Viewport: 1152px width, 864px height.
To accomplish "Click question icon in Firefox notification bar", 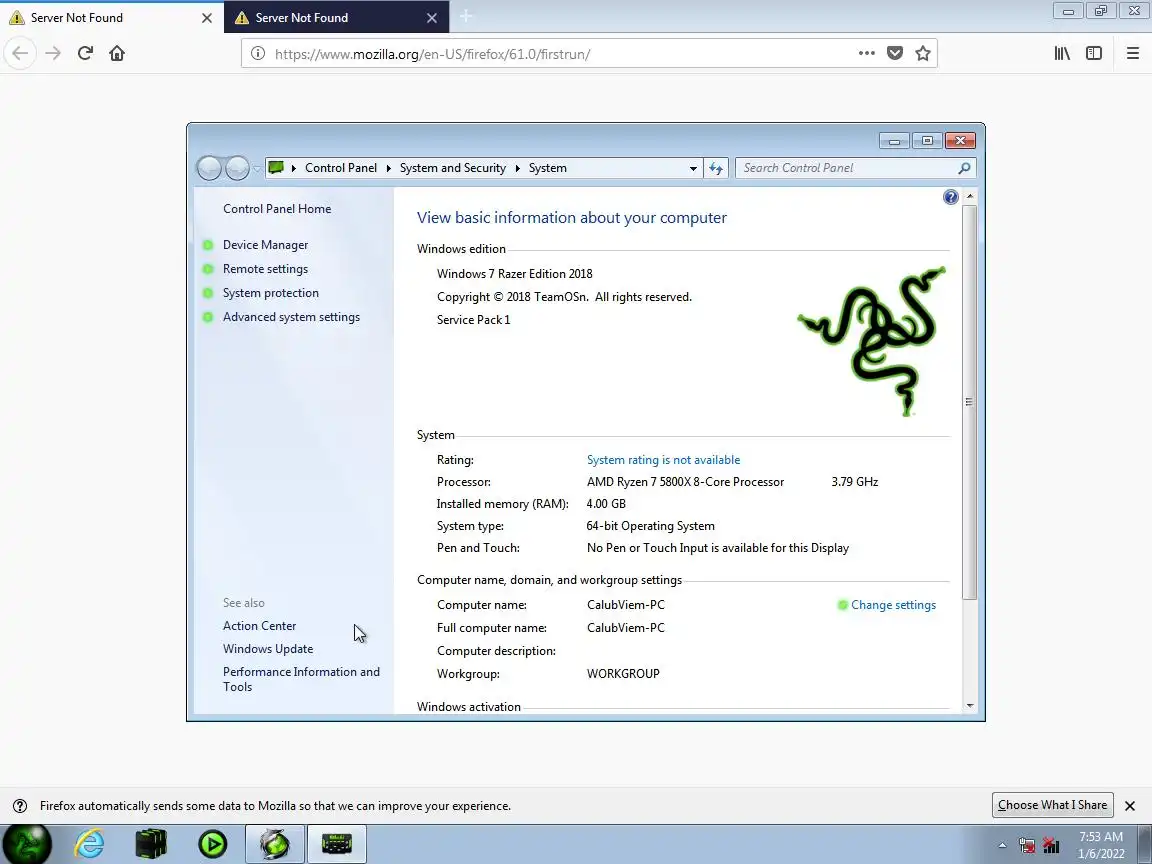I will 21,806.
